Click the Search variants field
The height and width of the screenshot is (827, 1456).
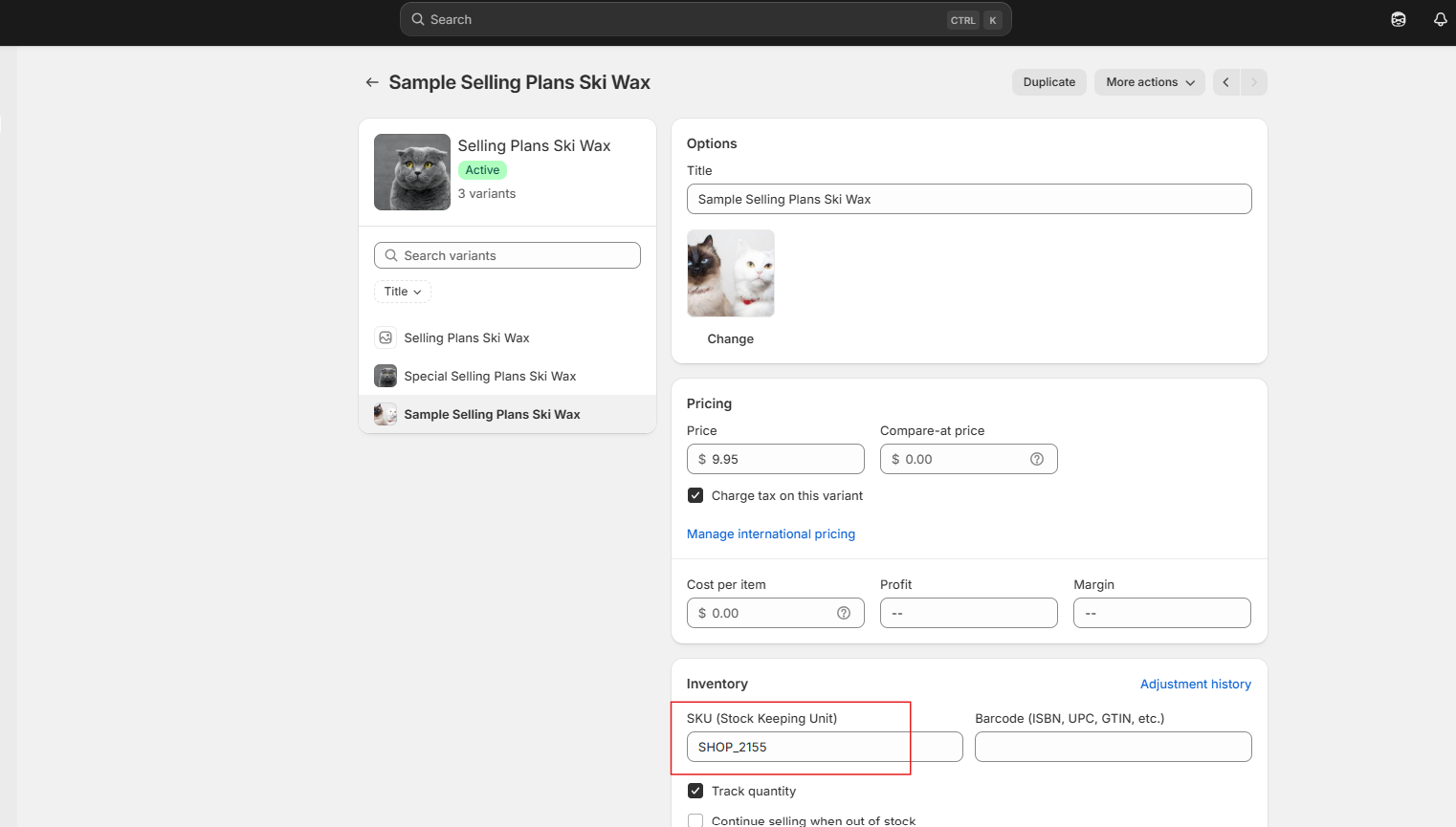pyautogui.click(x=507, y=255)
